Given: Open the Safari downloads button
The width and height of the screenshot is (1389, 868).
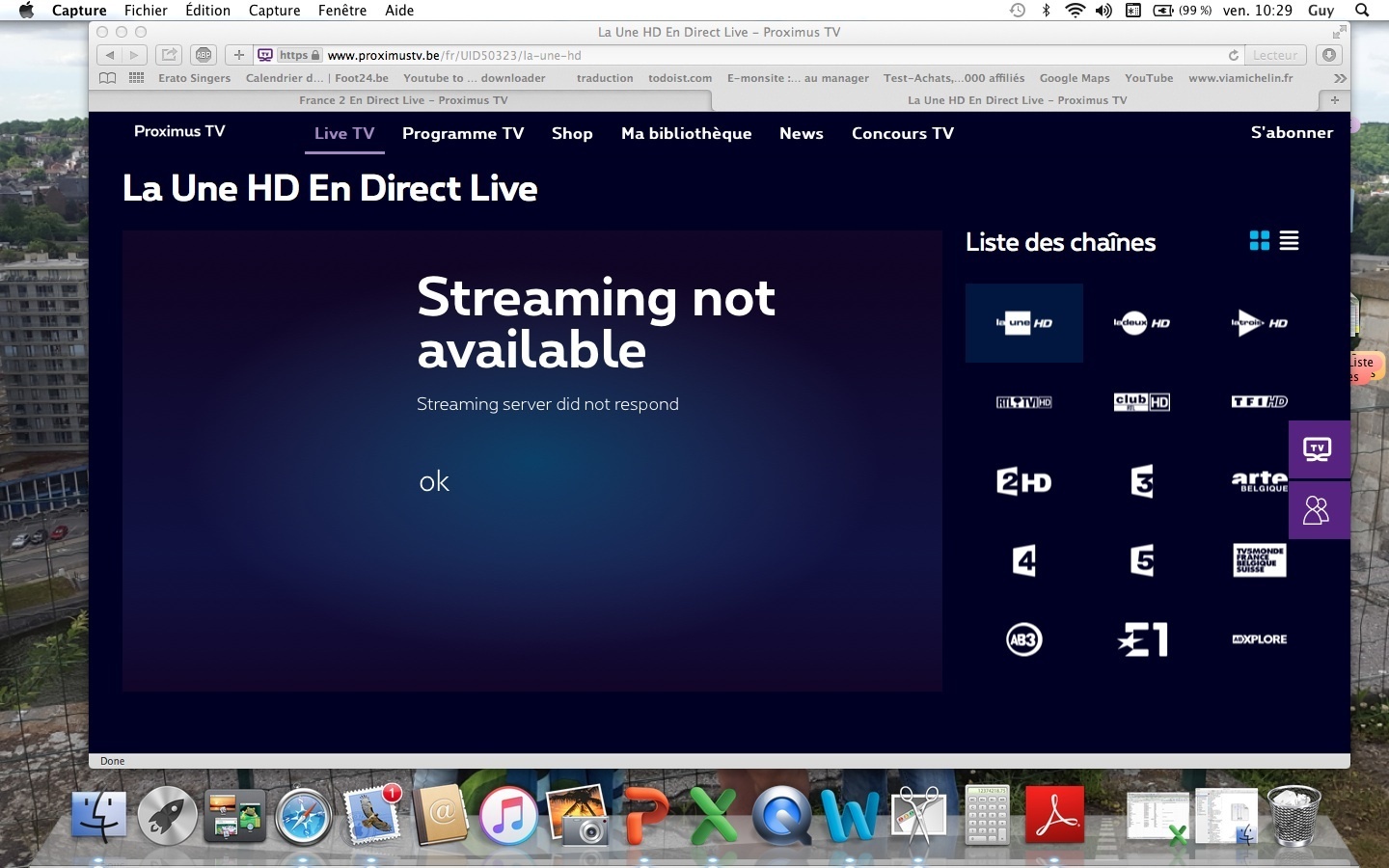Looking at the screenshot, I should click(x=1329, y=55).
